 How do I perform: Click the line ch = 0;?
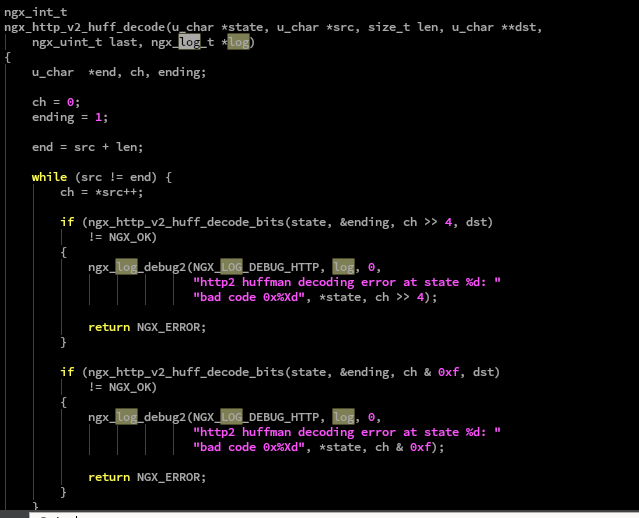pyautogui.click(x=56, y=102)
